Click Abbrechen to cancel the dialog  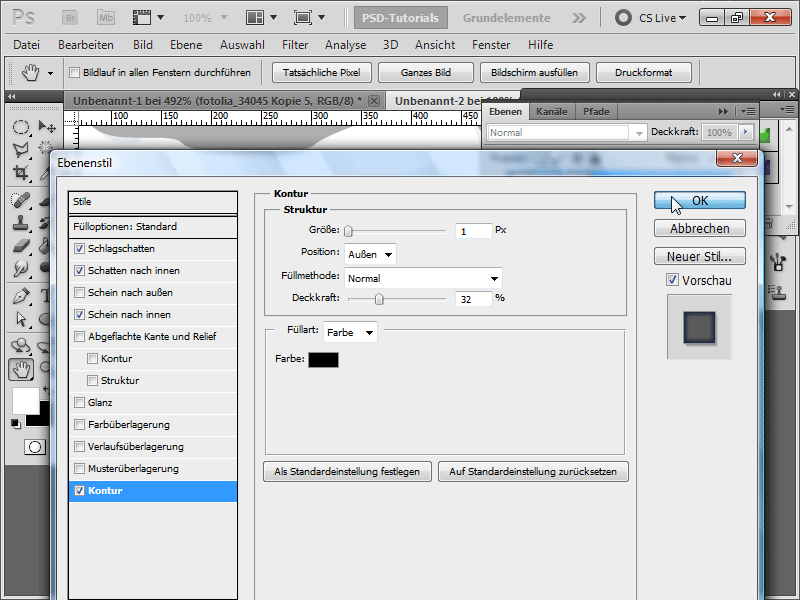(699, 229)
